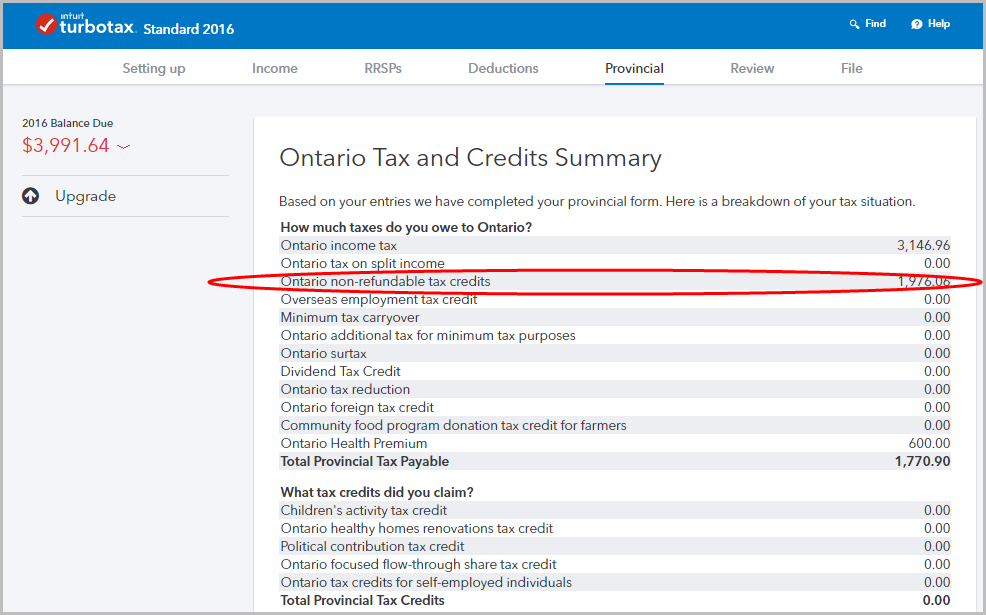Click the Help text link
The width and height of the screenshot is (986, 615).
coord(939,24)
